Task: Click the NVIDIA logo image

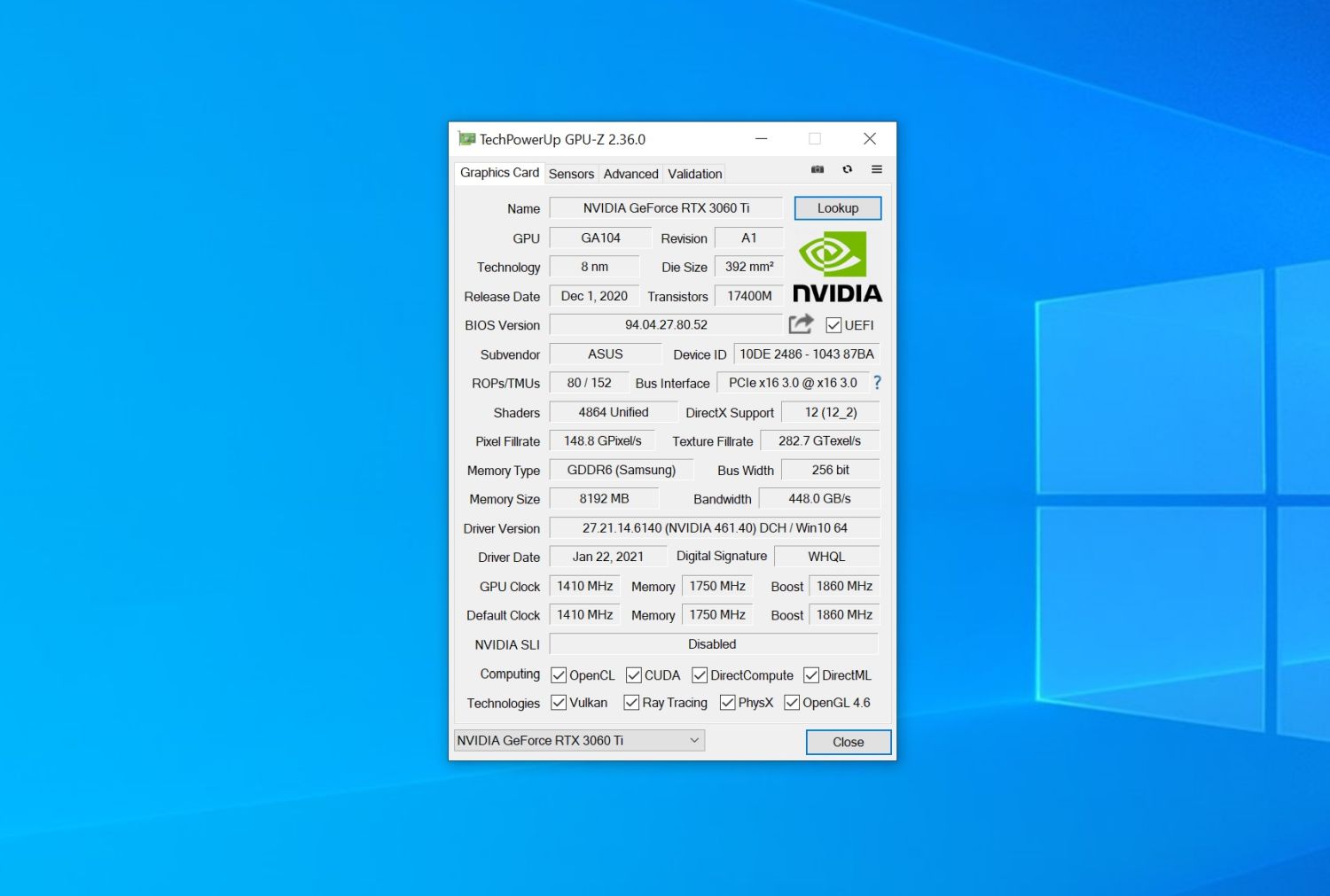Action: pyautogui.click(x=837, y=267)
